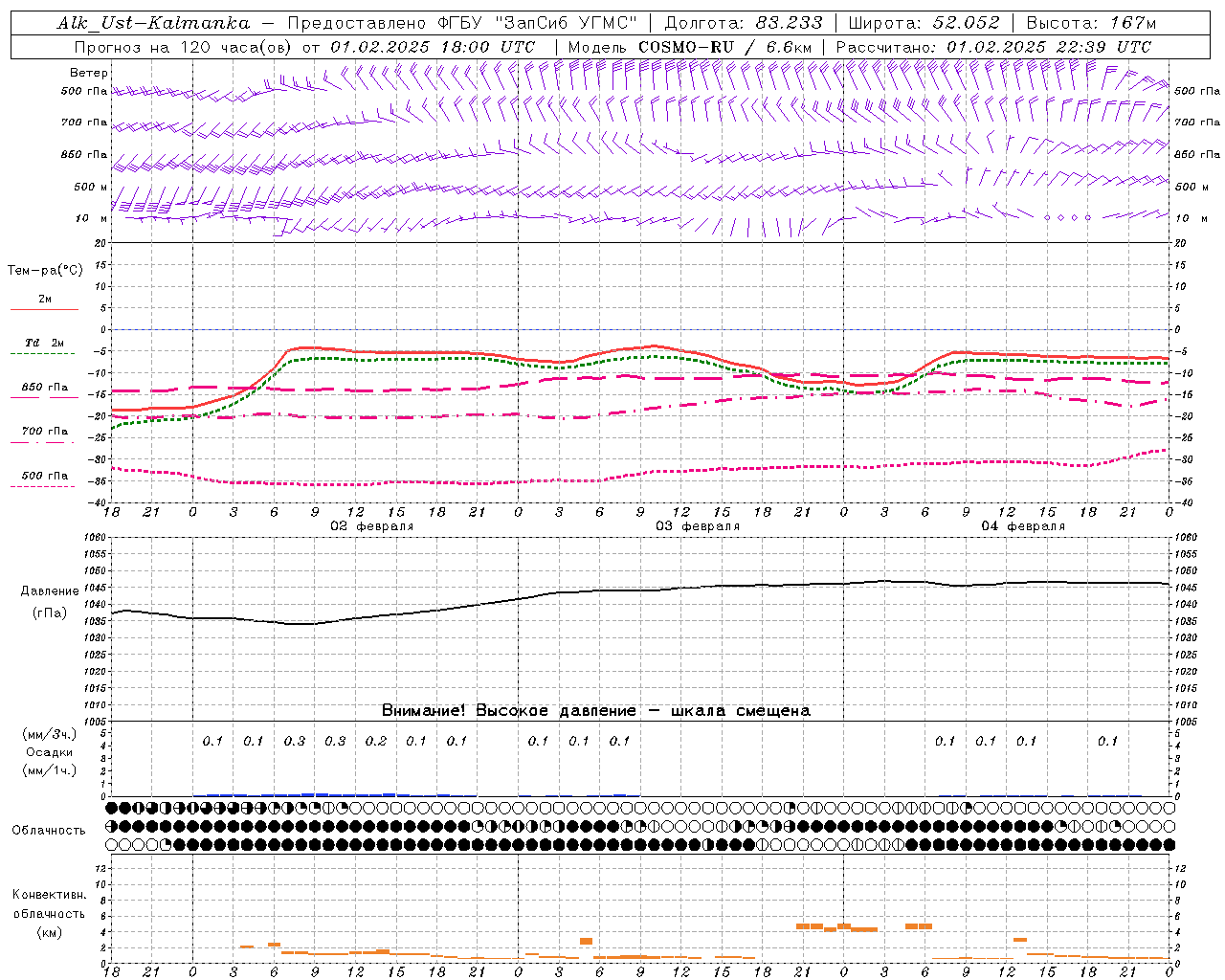Click the 'Давление' pressure panel label
The width and height of the screenshot is (1225, 980).
pyautogui.click(x=50, y=591)
